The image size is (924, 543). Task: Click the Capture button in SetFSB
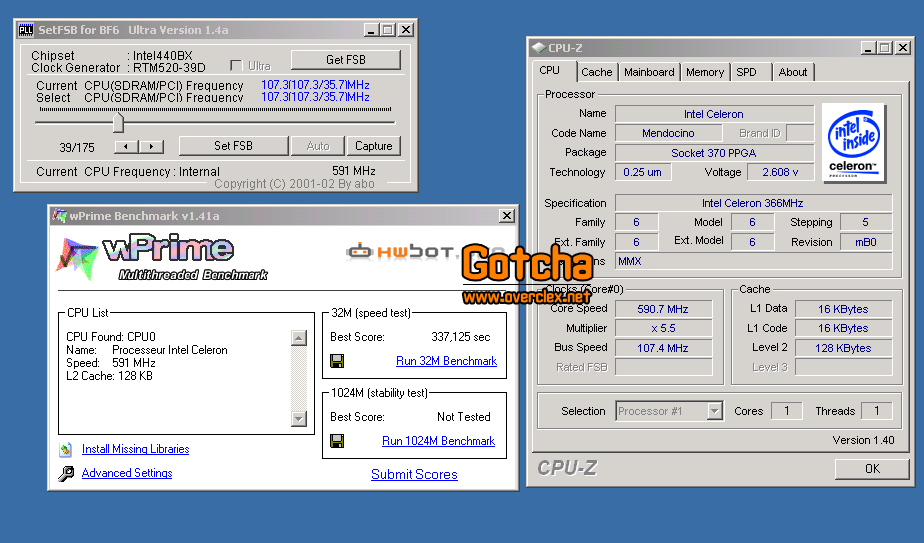click(x=374, y=146)
